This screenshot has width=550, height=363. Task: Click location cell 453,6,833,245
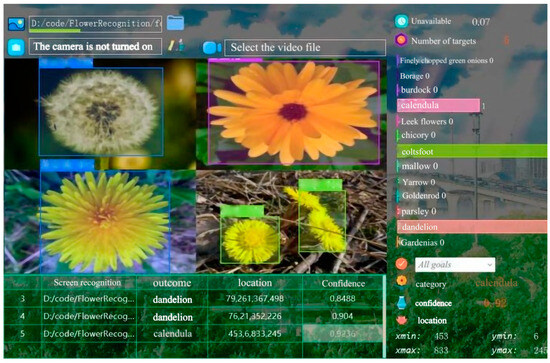[255, 334]
